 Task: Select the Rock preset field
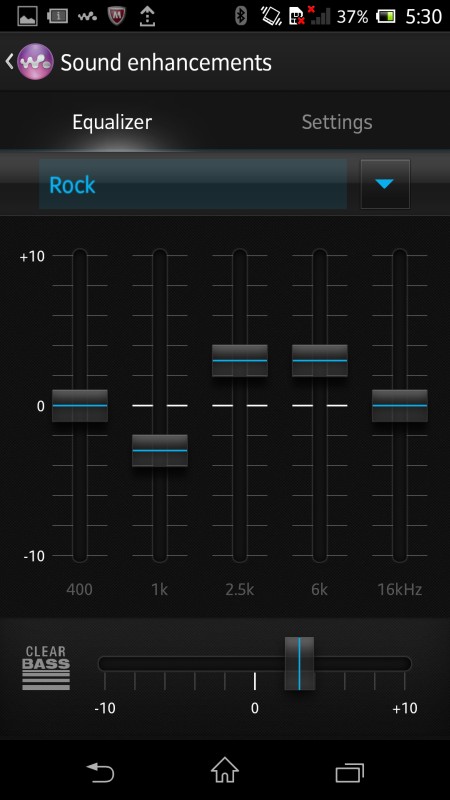pyautogui.click(x=193, y=184)
